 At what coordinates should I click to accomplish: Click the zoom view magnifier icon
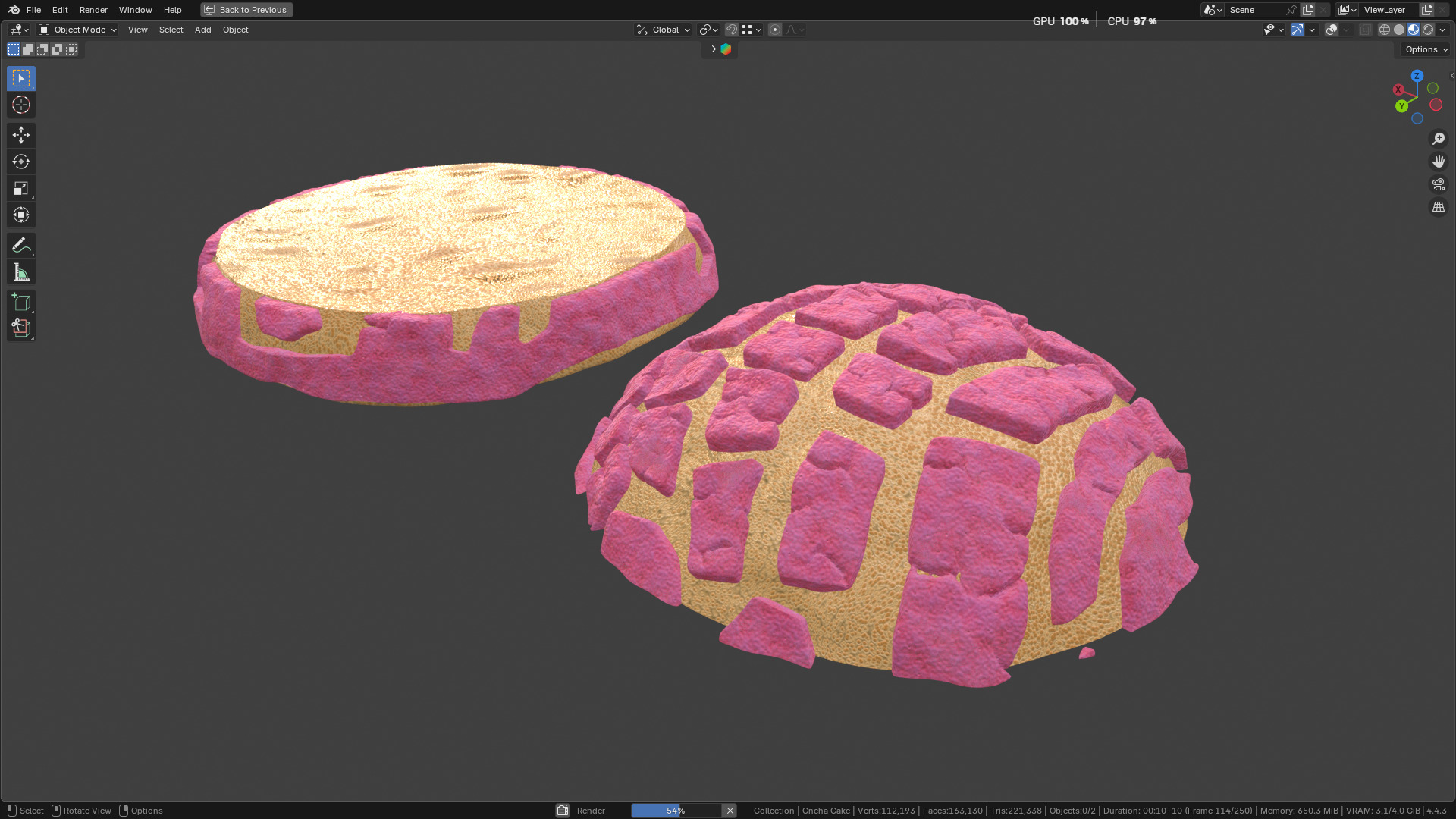(x=1439, y=139)
